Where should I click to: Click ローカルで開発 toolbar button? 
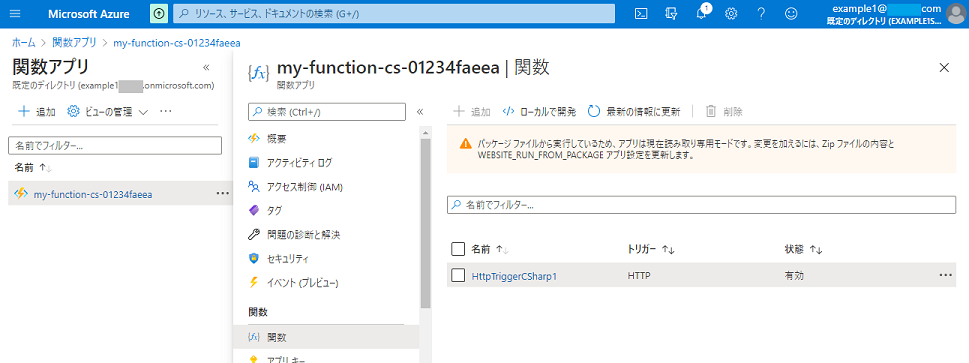click(x=539, y=111)
